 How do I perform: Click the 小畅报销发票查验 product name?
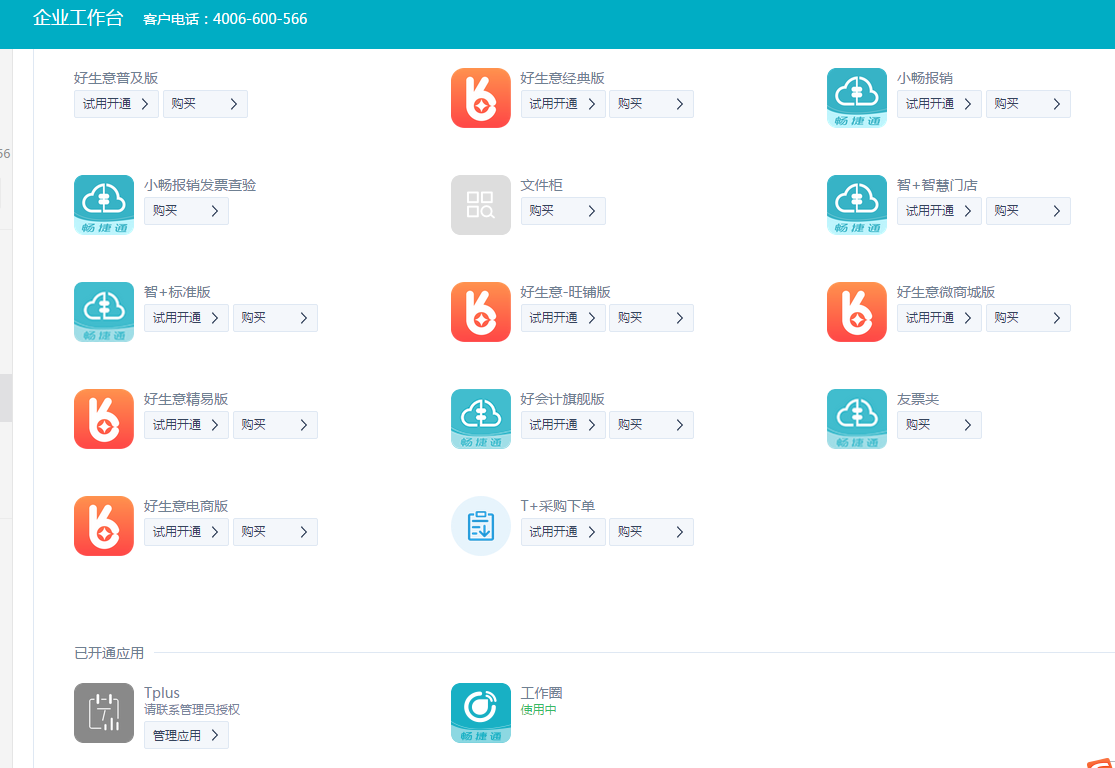(200, 185)
